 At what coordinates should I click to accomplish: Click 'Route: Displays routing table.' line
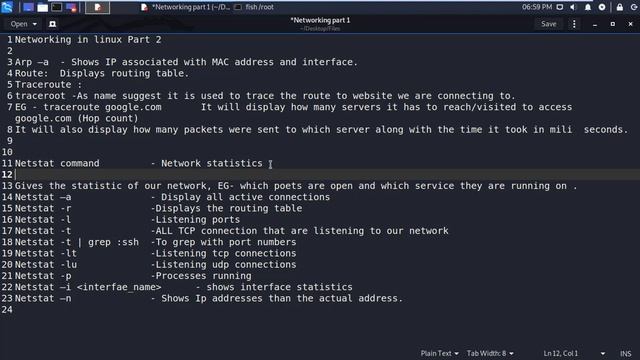102,73
